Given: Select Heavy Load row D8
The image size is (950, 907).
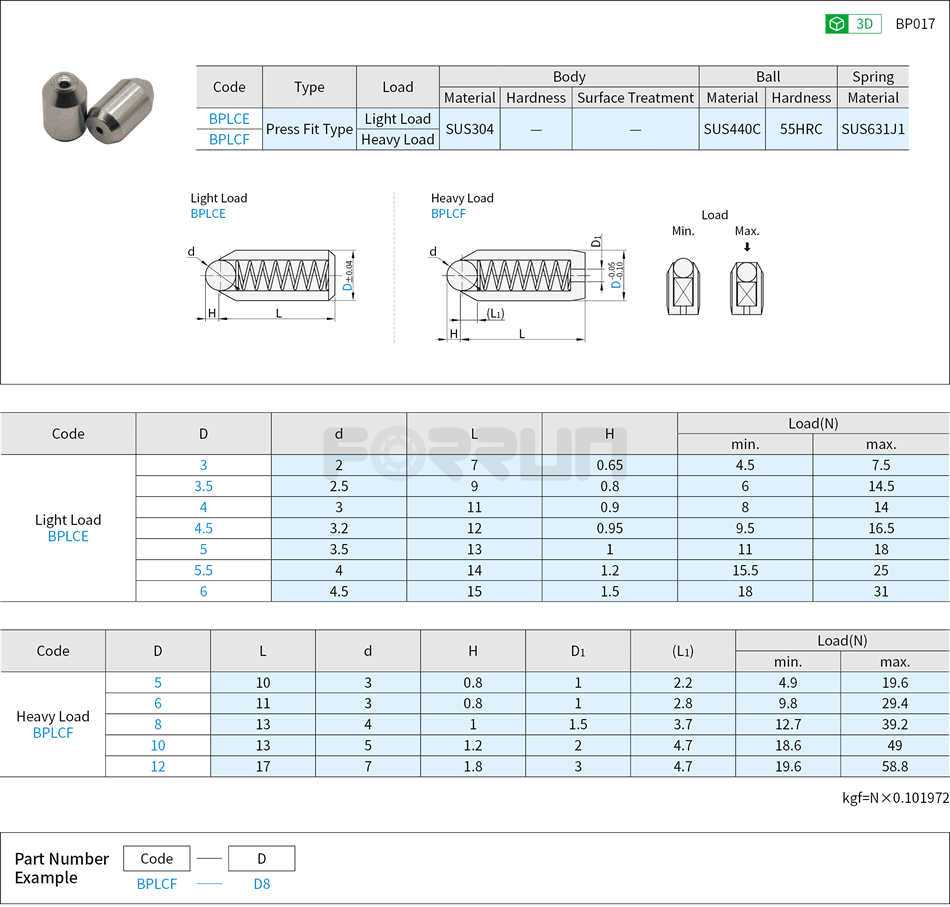Looking at the screenshot, I should [x=158, y=724].
